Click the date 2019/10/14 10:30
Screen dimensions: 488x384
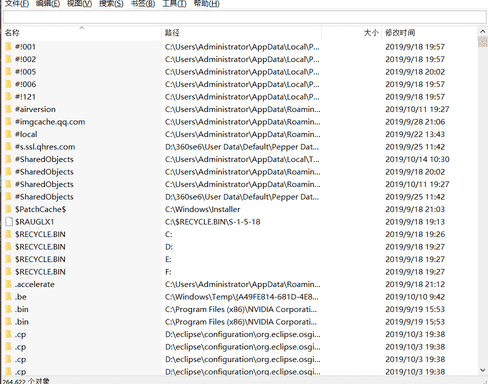click(x=417, y=159)
